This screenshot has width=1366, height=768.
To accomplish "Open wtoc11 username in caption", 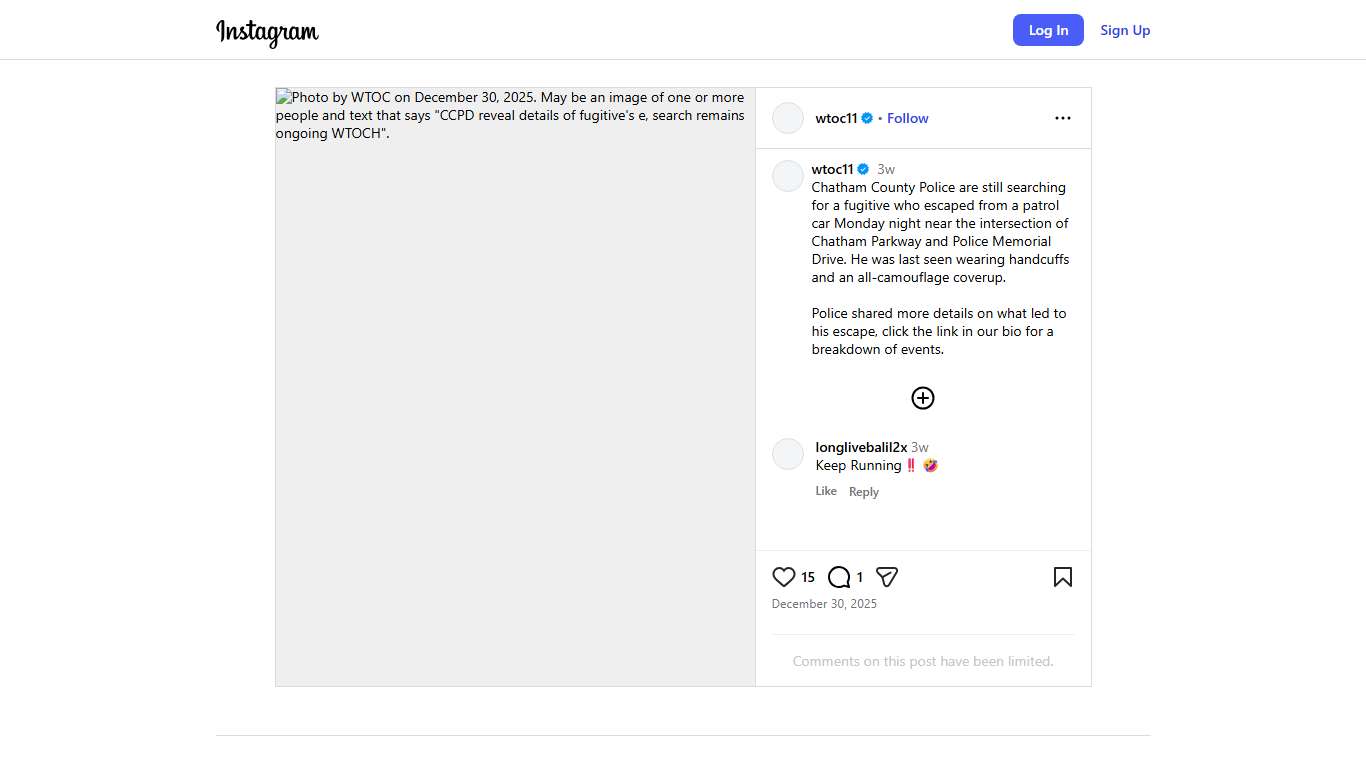I will (832, 169).
